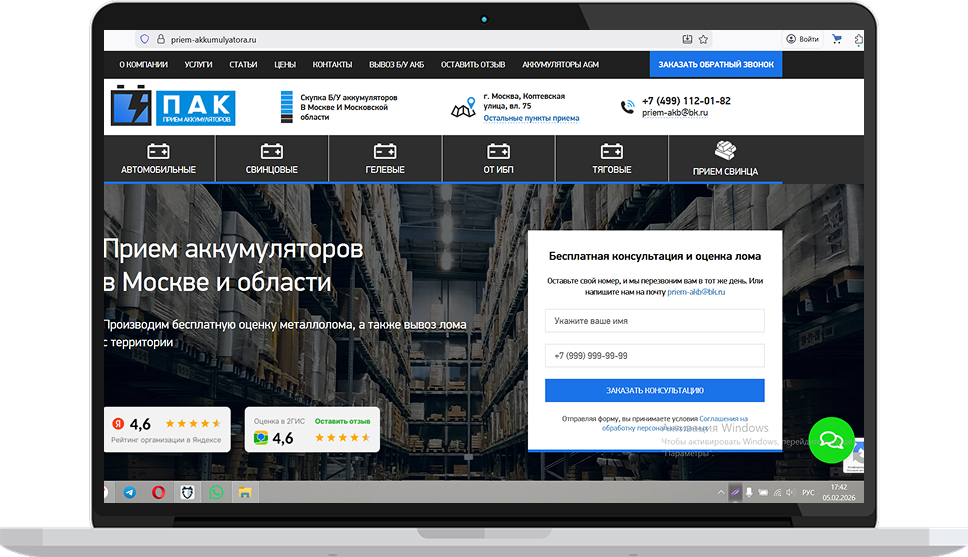
Task: Open Telegram from the taskbar
Action: (130, 492)
